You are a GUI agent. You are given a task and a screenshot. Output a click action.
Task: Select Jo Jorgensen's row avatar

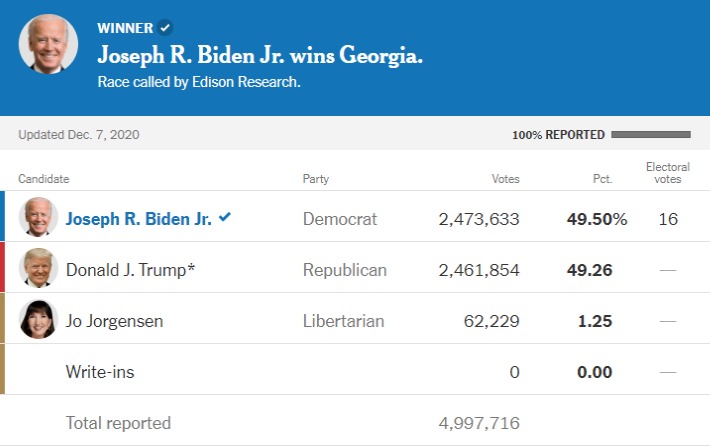[x=38, y=319]
